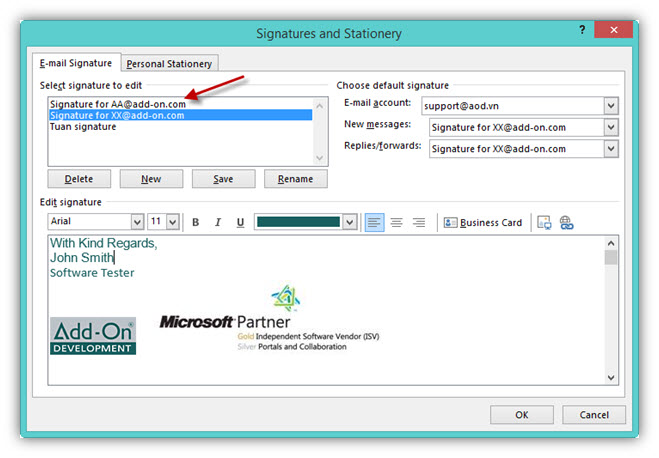The image size is (659, 458).
Task: Insert a Business Card
Action: (x=482, y=222)
